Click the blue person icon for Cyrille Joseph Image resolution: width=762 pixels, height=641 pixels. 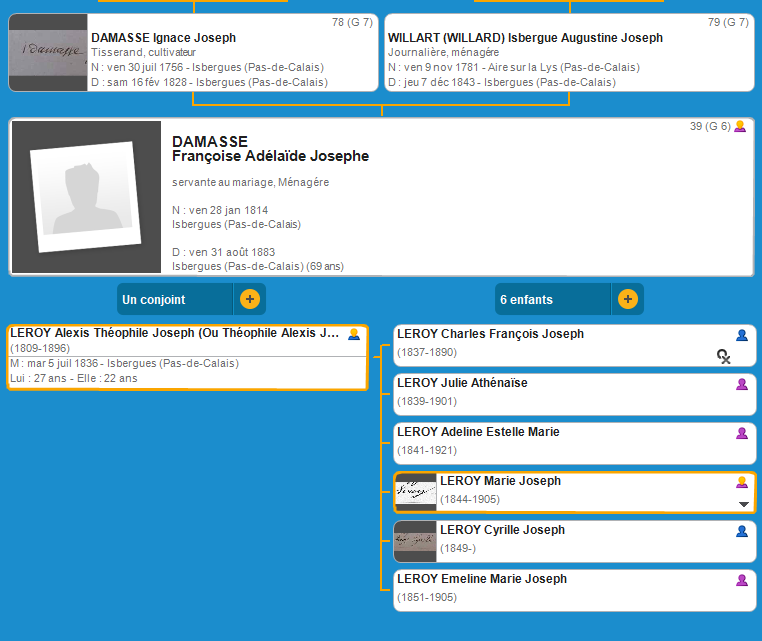(742, 531)
